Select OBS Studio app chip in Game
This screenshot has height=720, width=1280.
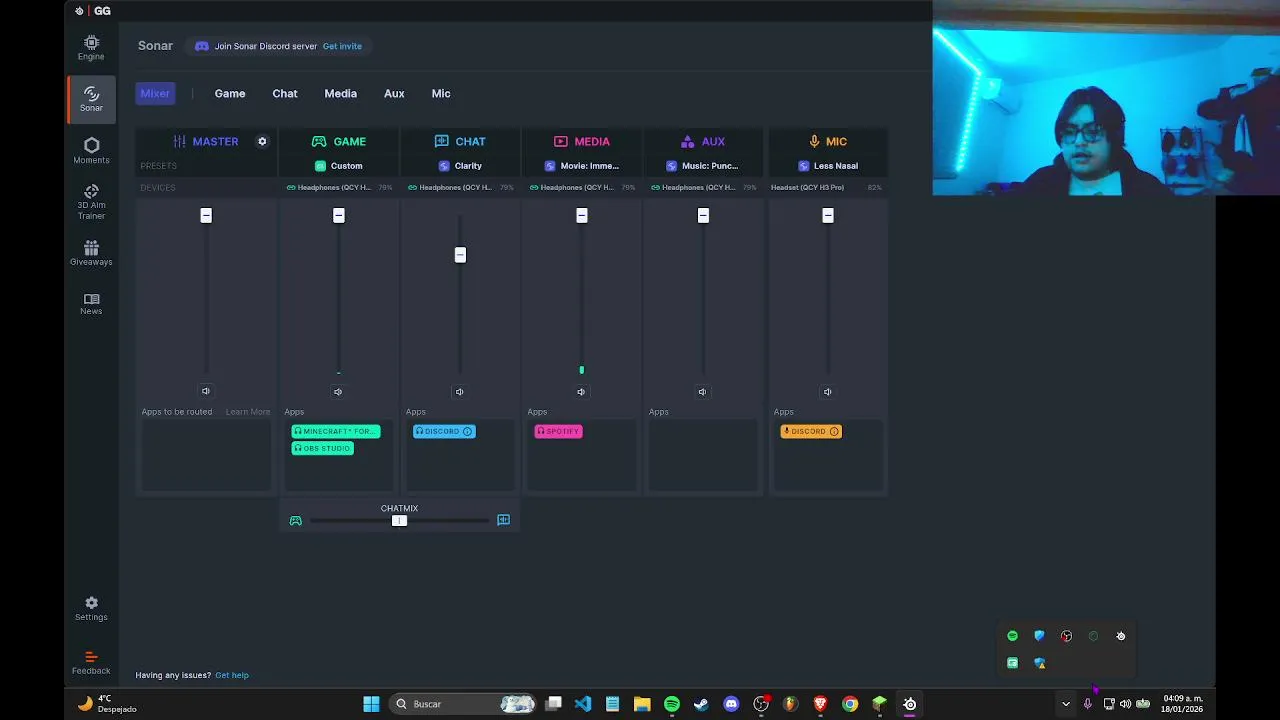tap(322, 448)
